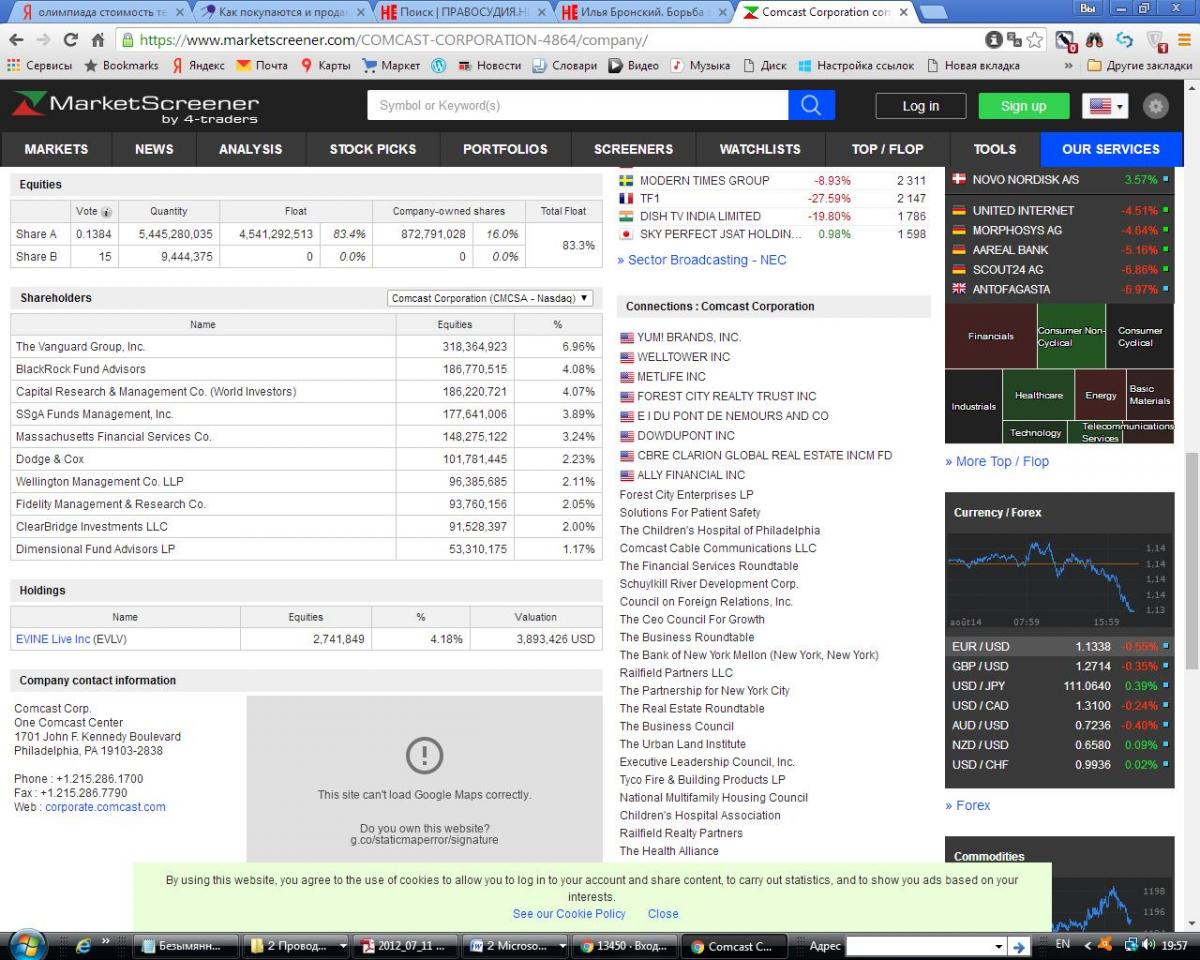The width and height of the screenshot is (1200, 960).
Task: Open the NEWS navigation menu
Action: (x=154, y=149)
